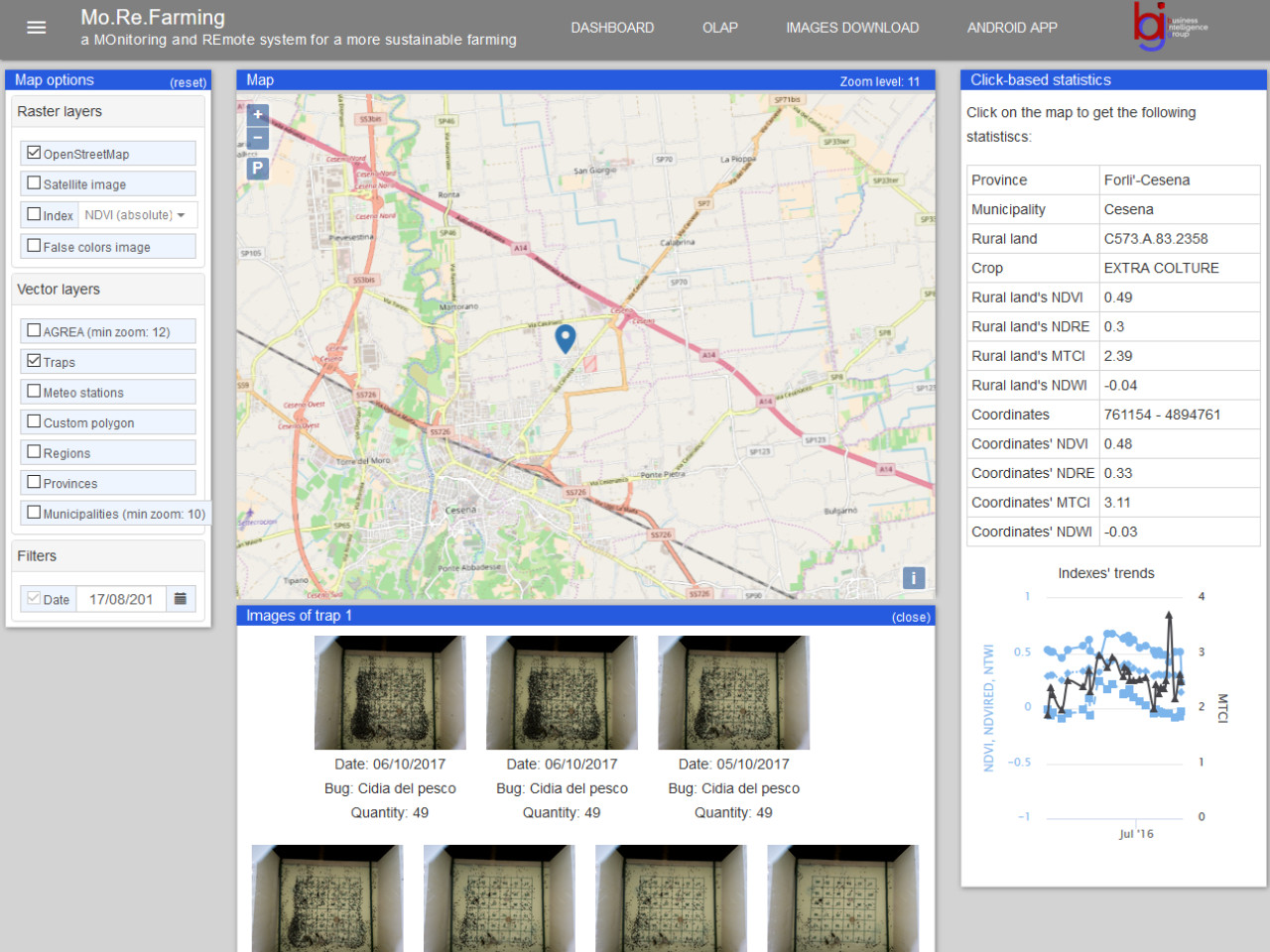Select Rural land value C573.A.83.2358
Viewport: 1270px width, 952px height.
(1156, 239)
